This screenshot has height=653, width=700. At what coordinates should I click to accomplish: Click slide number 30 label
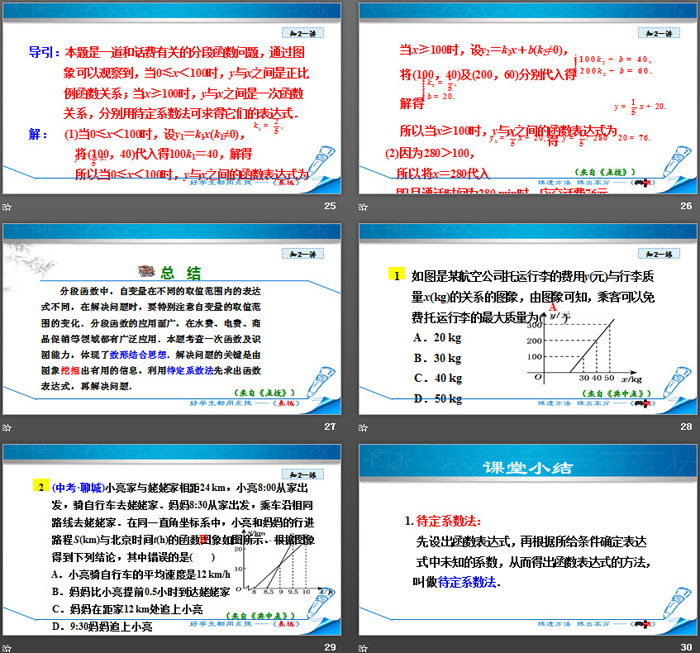(x=686, y=647)
